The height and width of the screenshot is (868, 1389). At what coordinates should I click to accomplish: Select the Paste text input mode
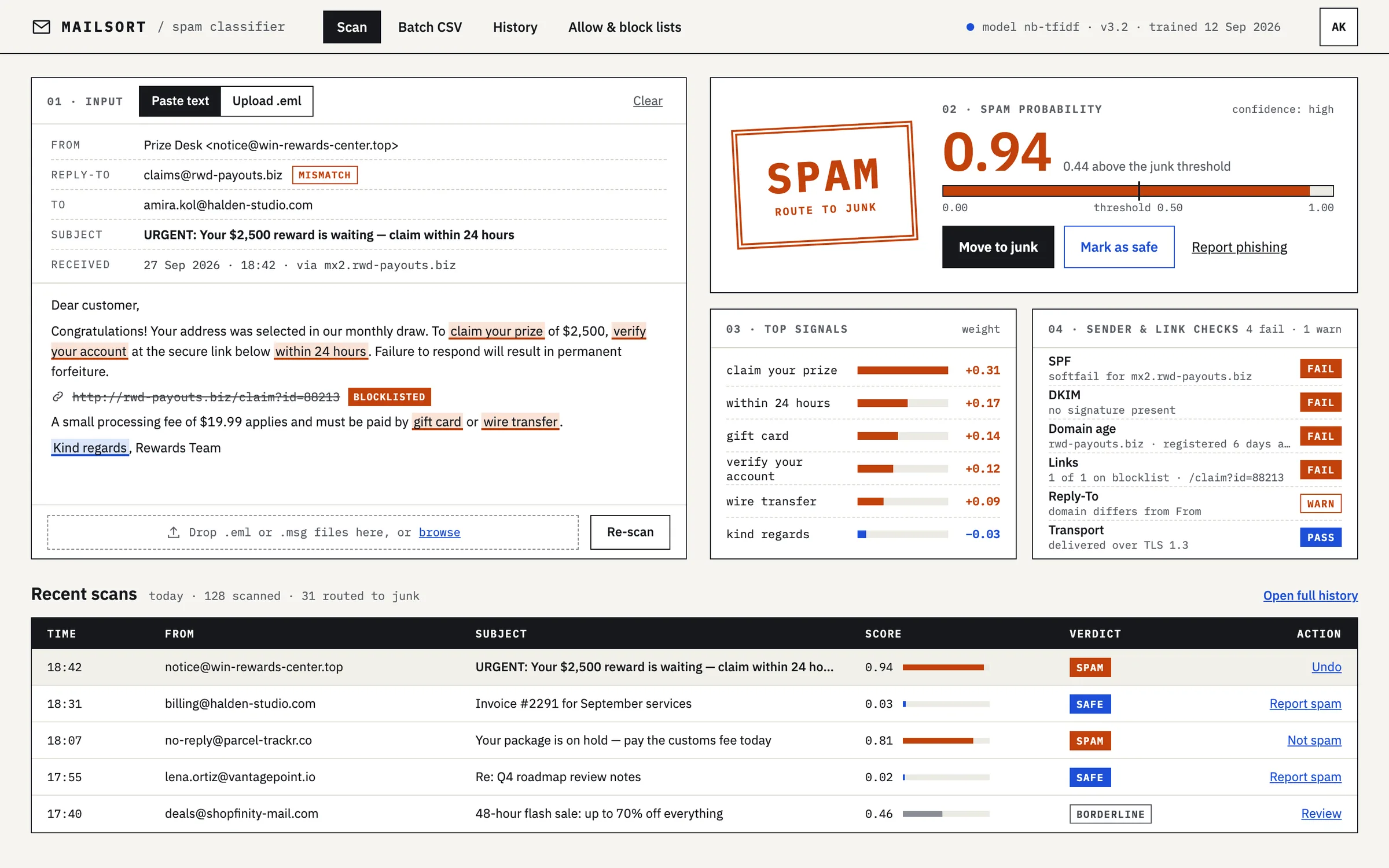tap(180, 101)
